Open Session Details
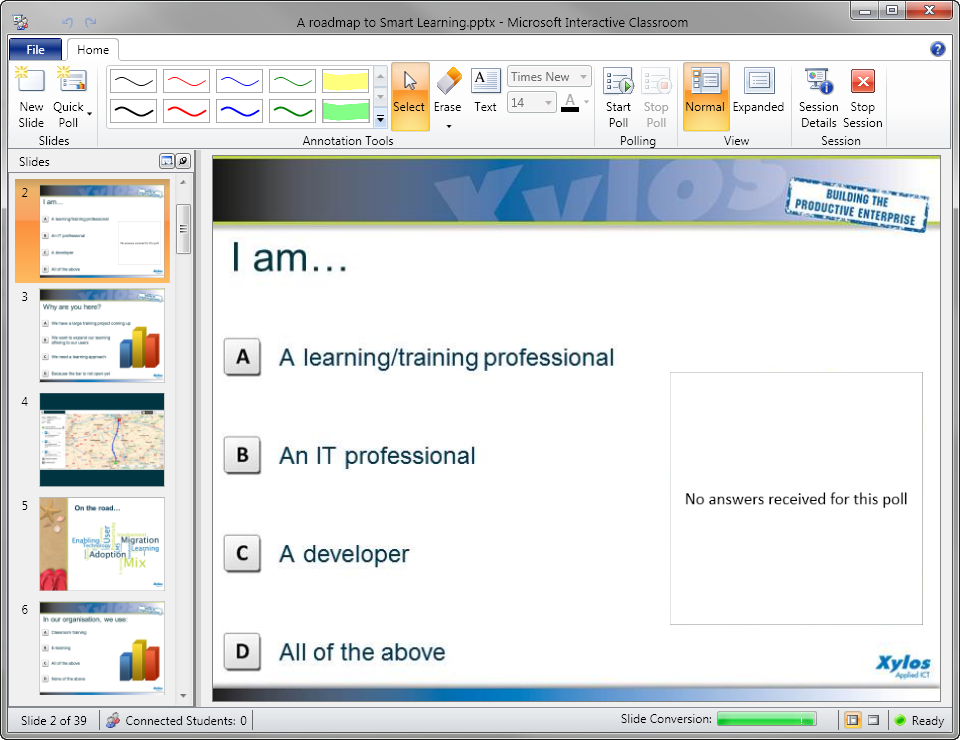This screenshot has height=740, width=960. click(x=819, y=97)
